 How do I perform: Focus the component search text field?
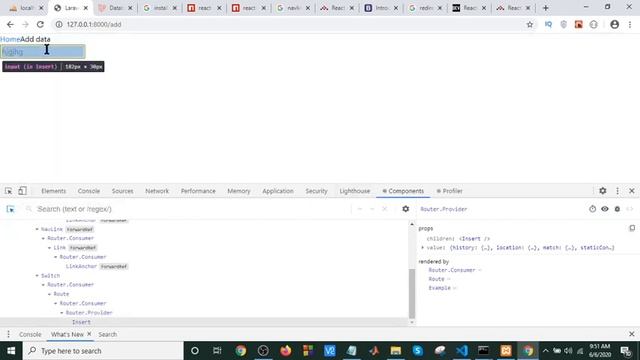[192, 209]
